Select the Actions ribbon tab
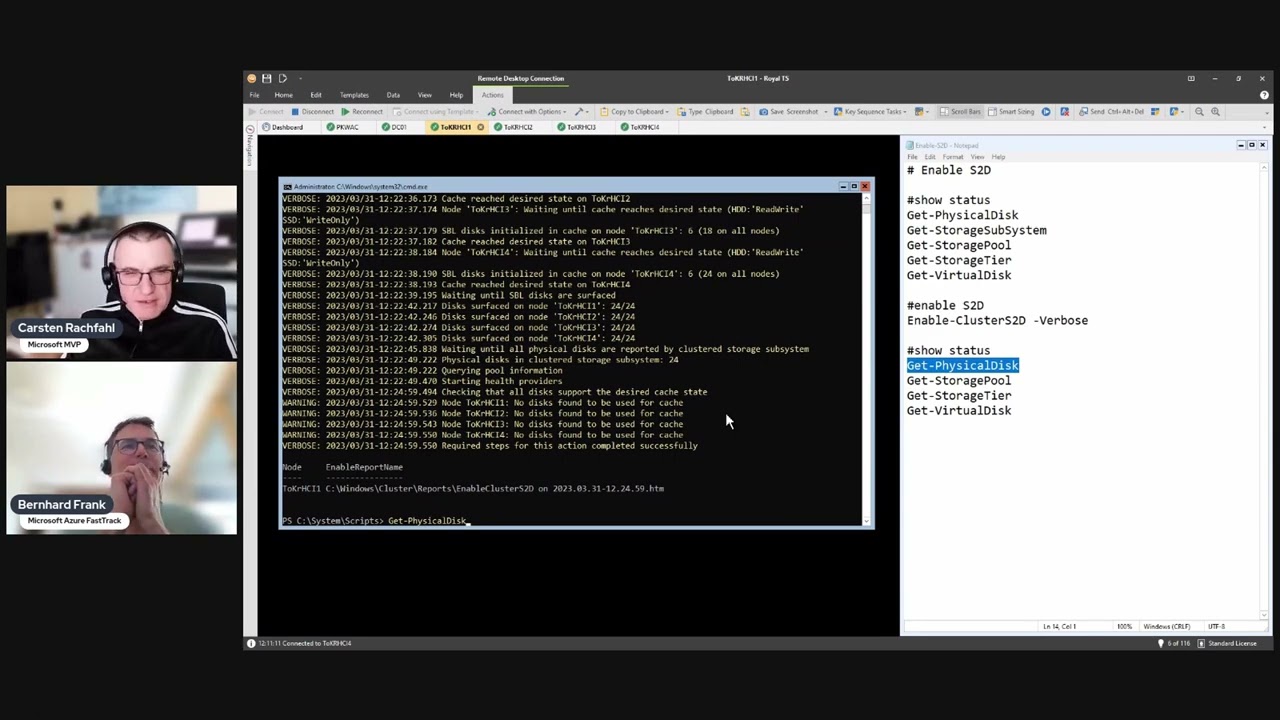This screenshot has width=1280, height=720. coord(493,95)
